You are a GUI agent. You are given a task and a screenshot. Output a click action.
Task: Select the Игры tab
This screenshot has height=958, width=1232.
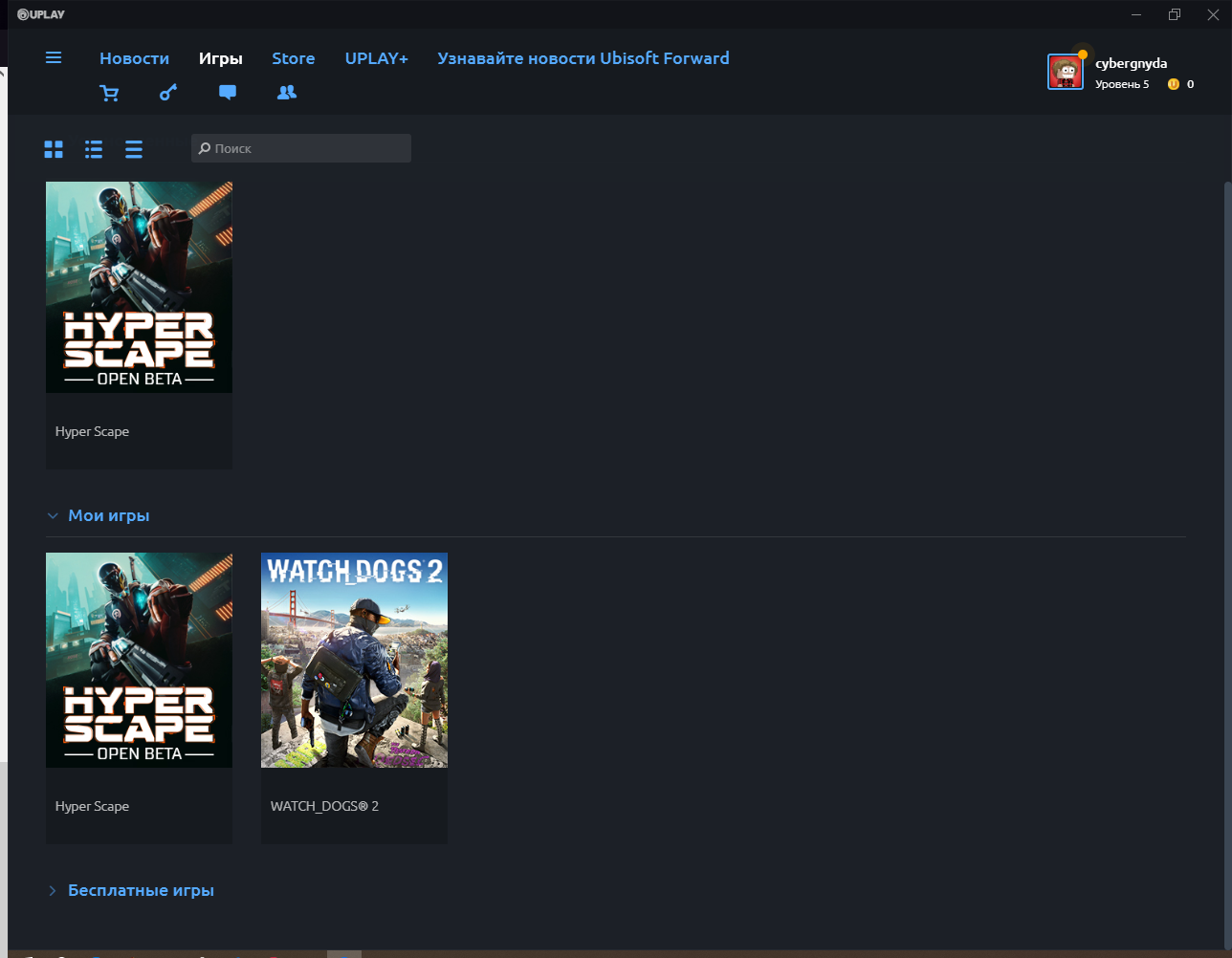pos(221,58)
